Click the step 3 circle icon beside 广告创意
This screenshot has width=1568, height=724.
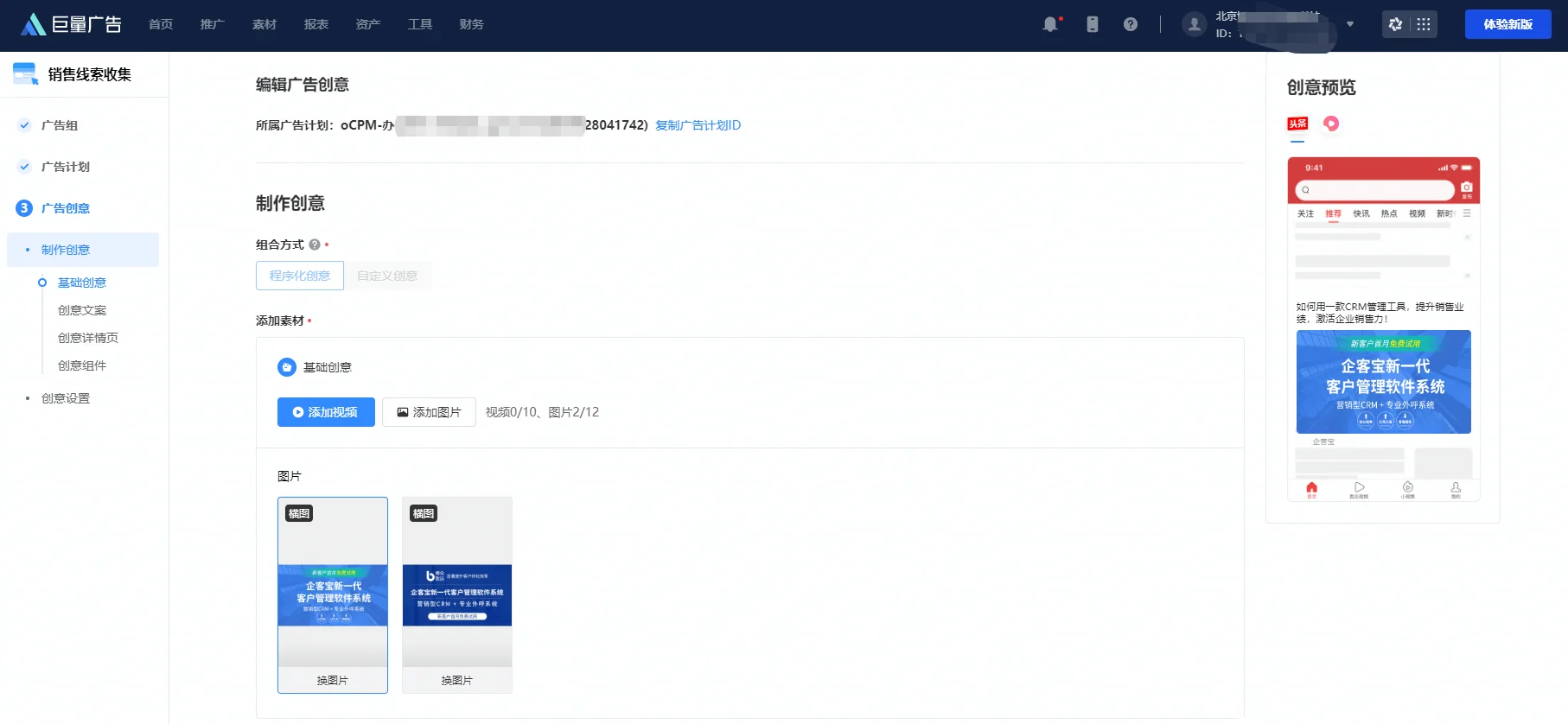[x=24, y=208]
